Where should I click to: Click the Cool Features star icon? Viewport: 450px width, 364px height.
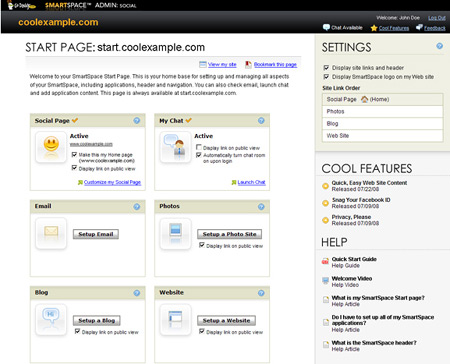(374, 28)
